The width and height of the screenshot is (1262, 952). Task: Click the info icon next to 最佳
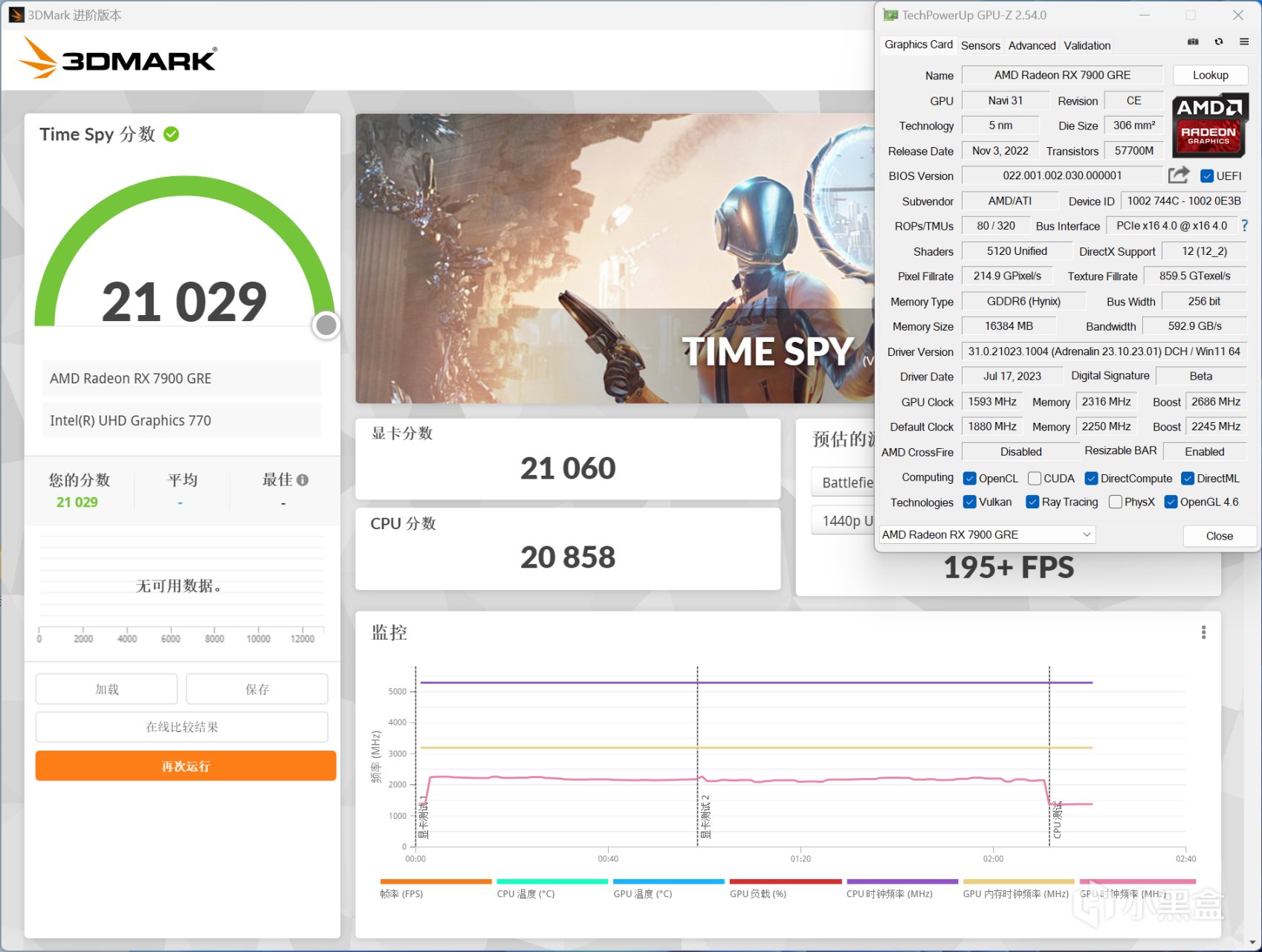(x=302, y=480)
